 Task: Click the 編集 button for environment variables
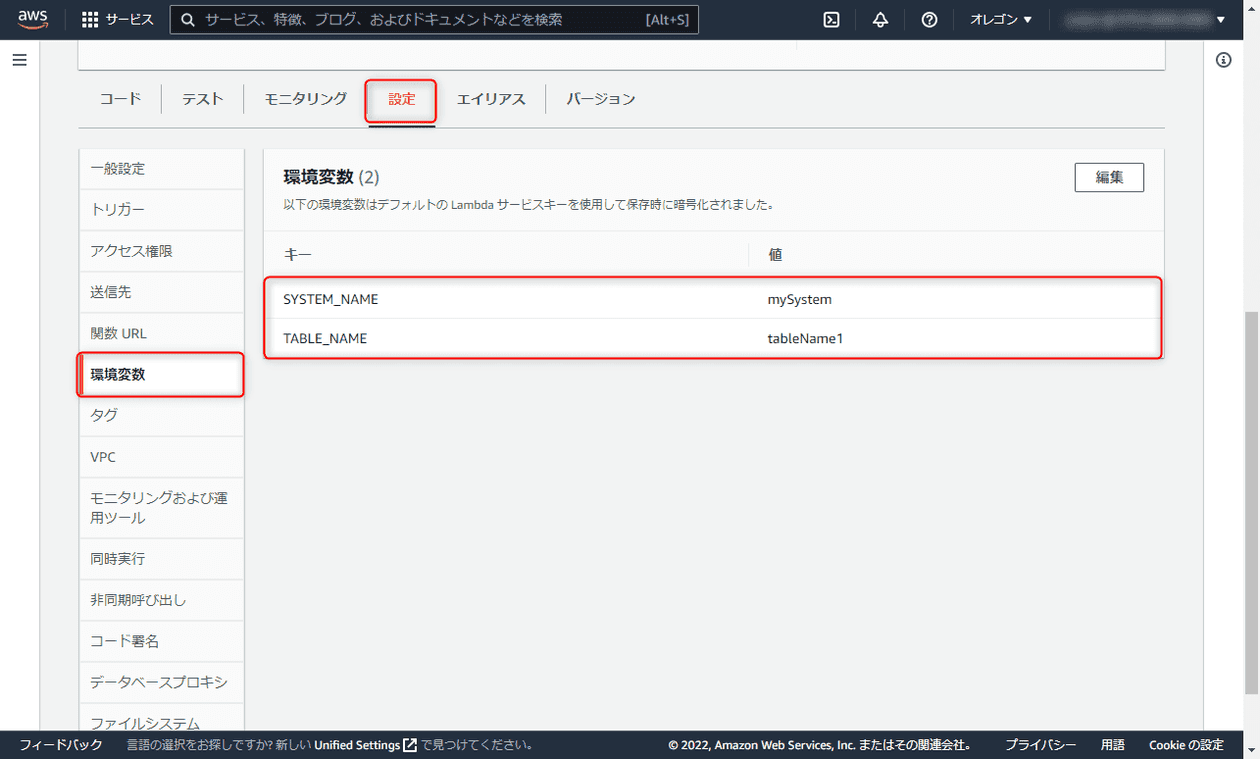(x=1108, y=177)
